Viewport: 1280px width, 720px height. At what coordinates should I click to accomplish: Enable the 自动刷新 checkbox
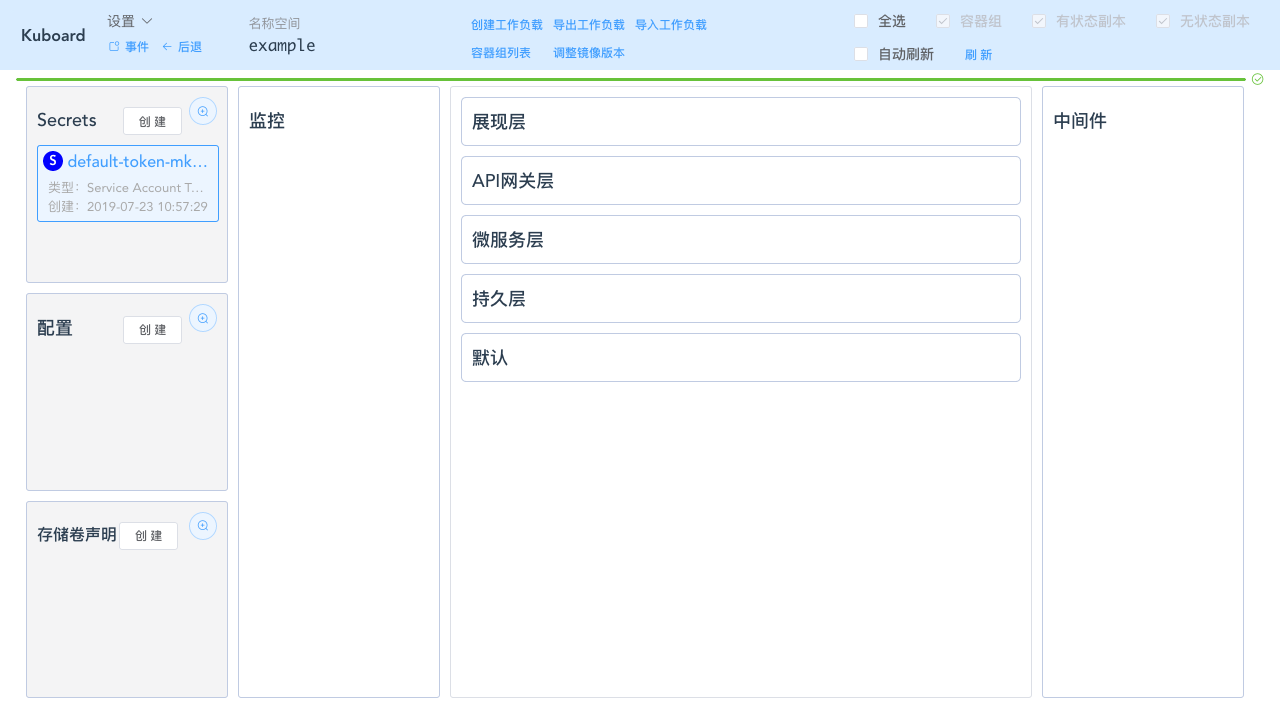click(x=861, y=54)
